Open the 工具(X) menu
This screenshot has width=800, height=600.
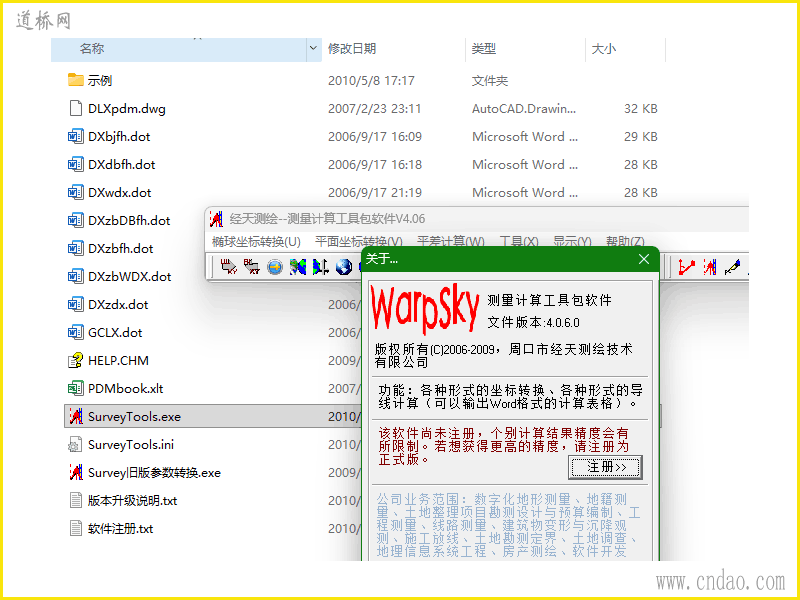pyautogui.click(x=519, y=241)
